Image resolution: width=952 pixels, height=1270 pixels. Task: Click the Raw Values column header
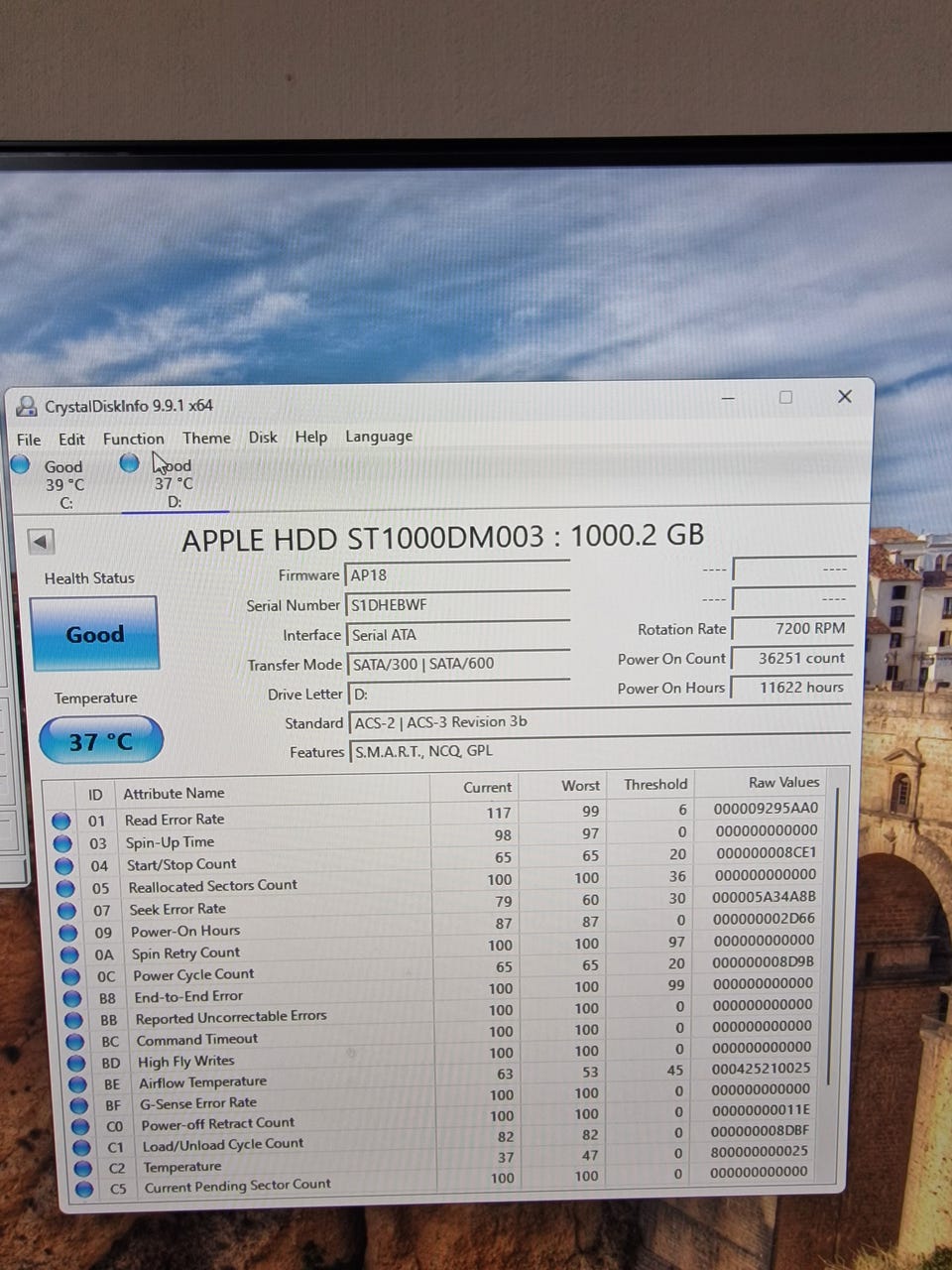click(783, 782)
